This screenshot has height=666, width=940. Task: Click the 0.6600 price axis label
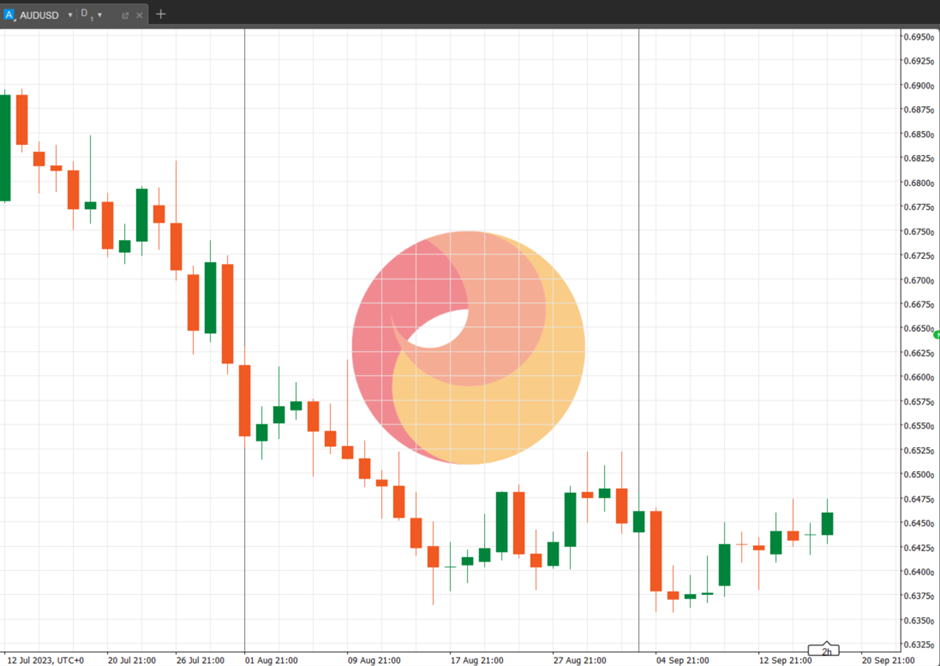(919, 377)
